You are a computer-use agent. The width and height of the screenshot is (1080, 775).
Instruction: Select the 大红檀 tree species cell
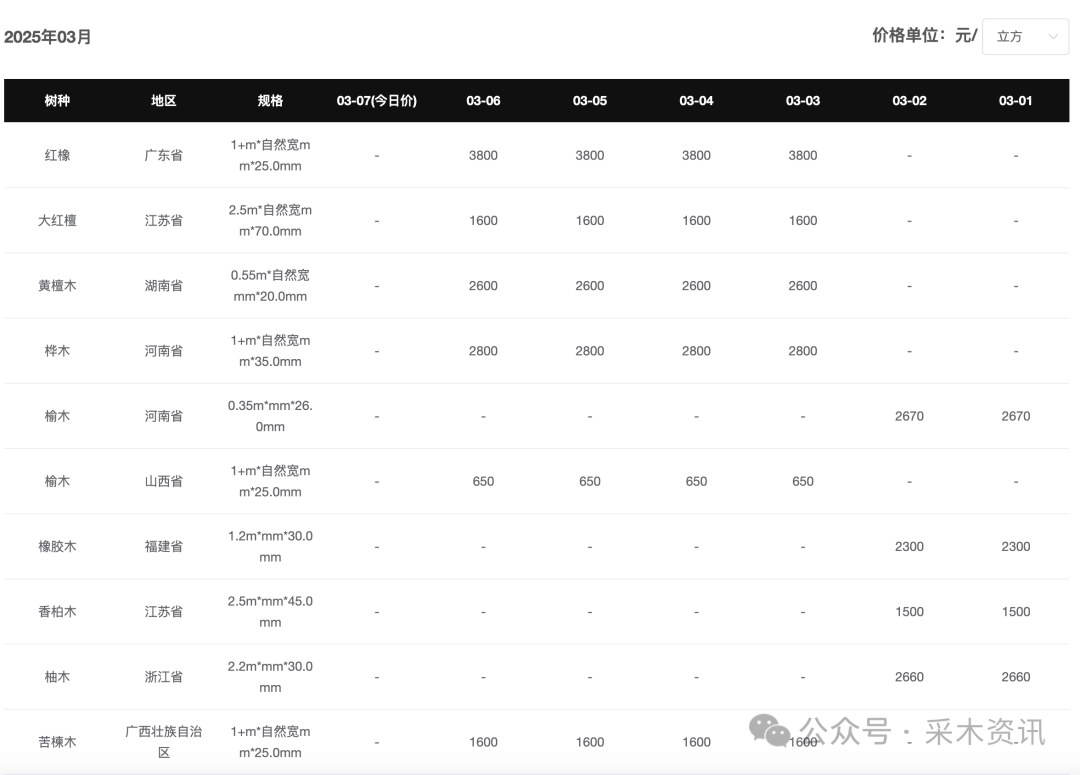point(57,220)
